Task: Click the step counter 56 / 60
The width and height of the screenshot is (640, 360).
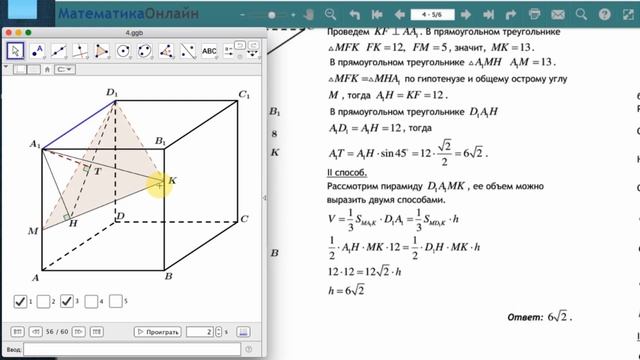Action: [x=57, y=331]
